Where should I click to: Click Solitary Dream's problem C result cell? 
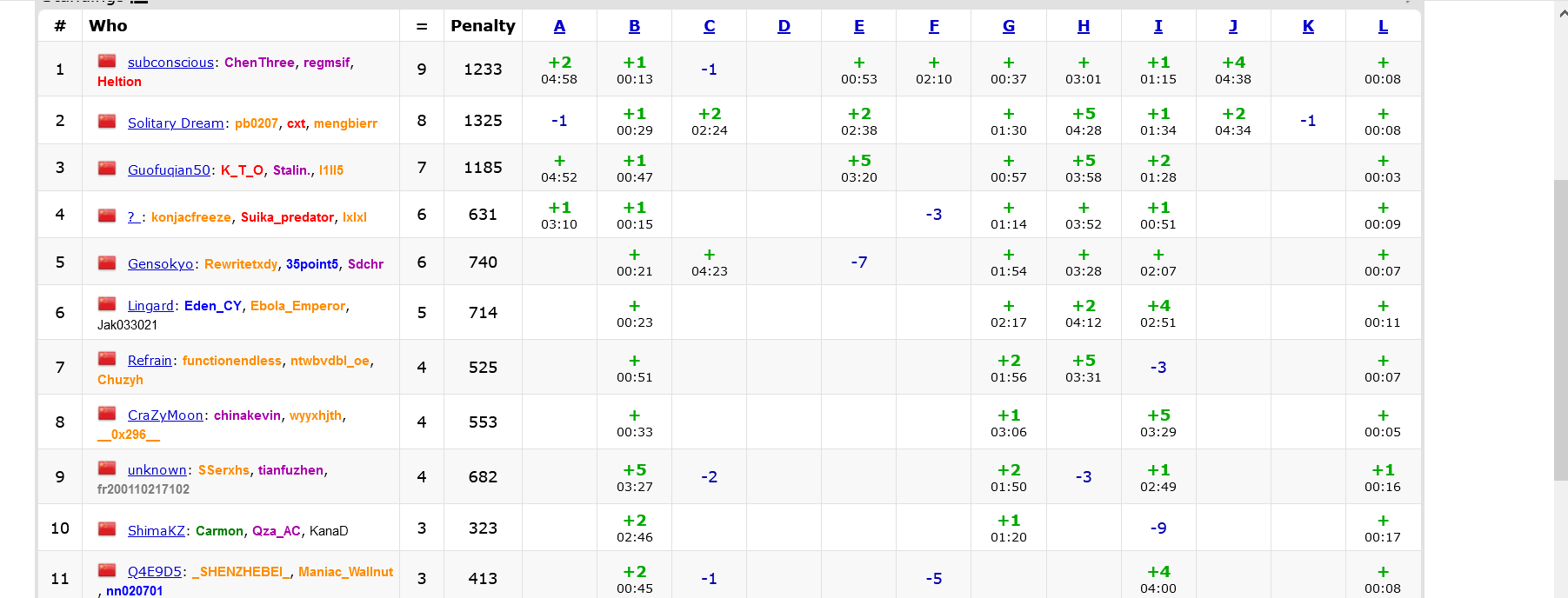coord(709,121)
